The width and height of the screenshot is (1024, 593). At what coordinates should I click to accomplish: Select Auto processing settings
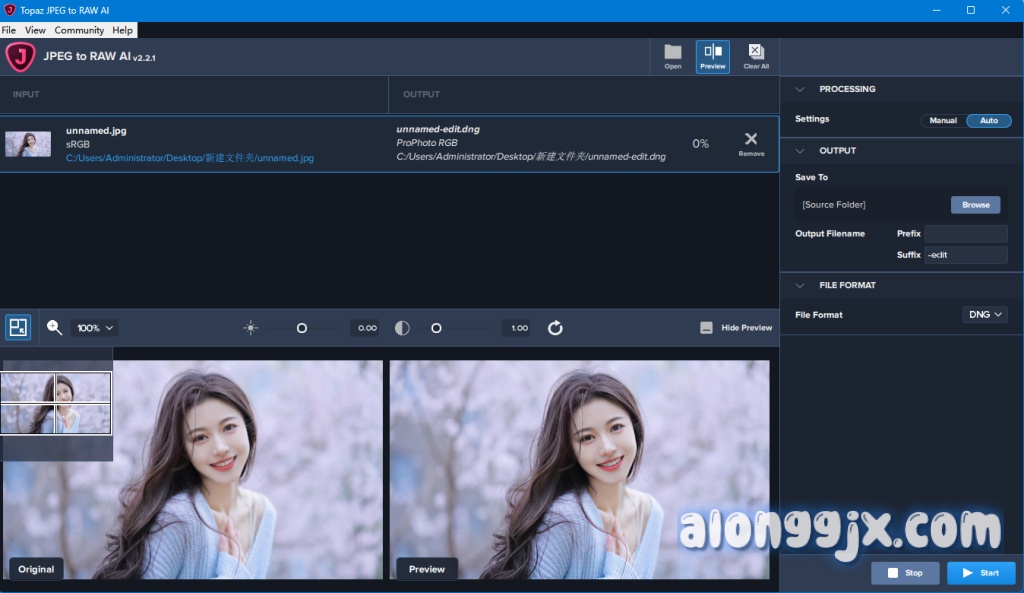pyautogui.click(x=988, y=120)
